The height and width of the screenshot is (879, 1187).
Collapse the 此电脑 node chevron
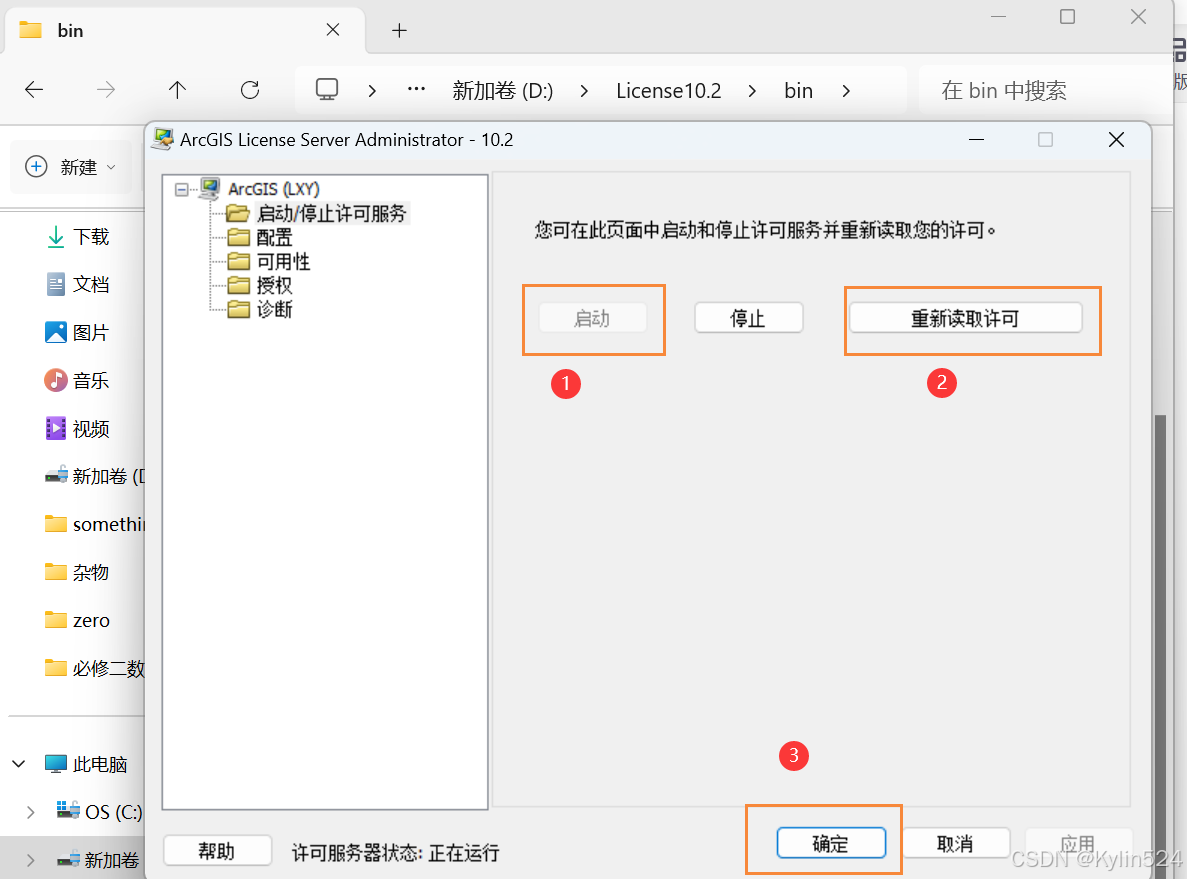click(19, 764)
